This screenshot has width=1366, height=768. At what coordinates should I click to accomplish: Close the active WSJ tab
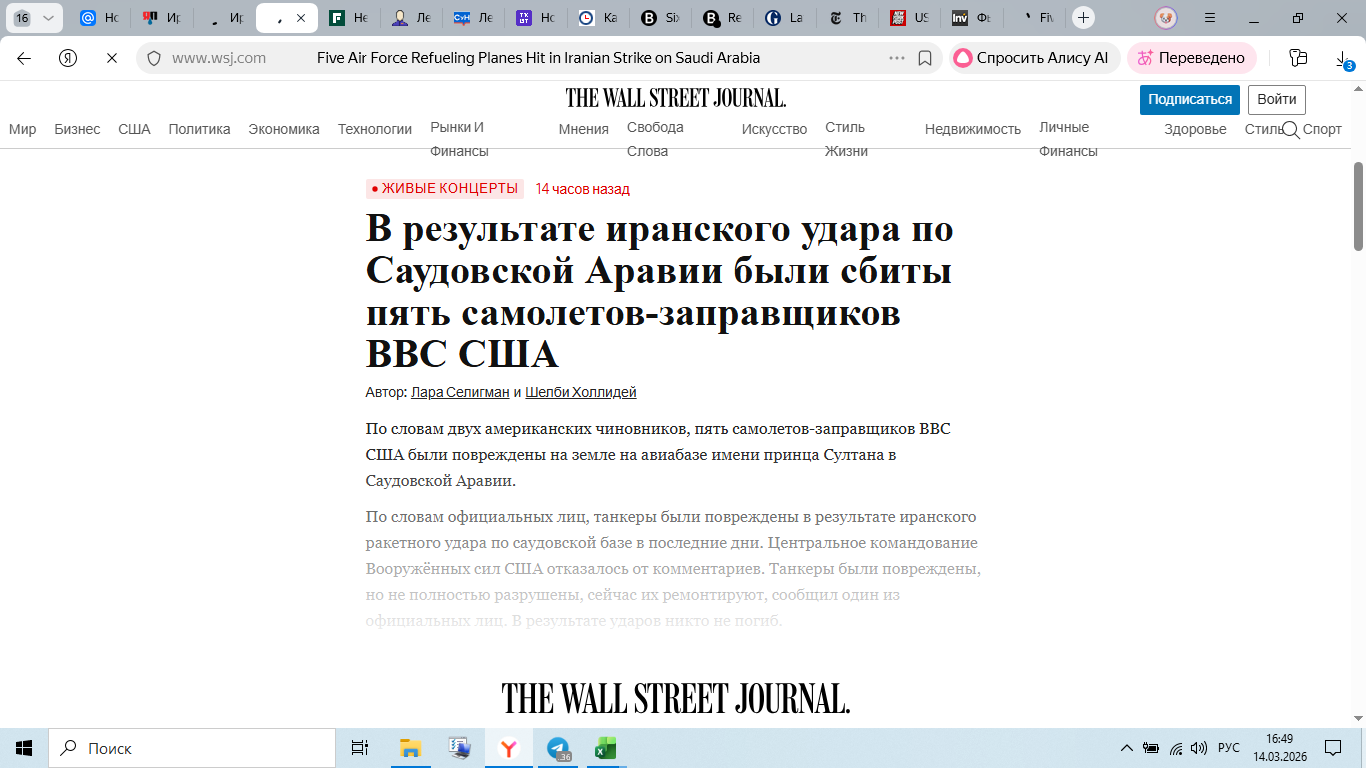coord(301,18)
